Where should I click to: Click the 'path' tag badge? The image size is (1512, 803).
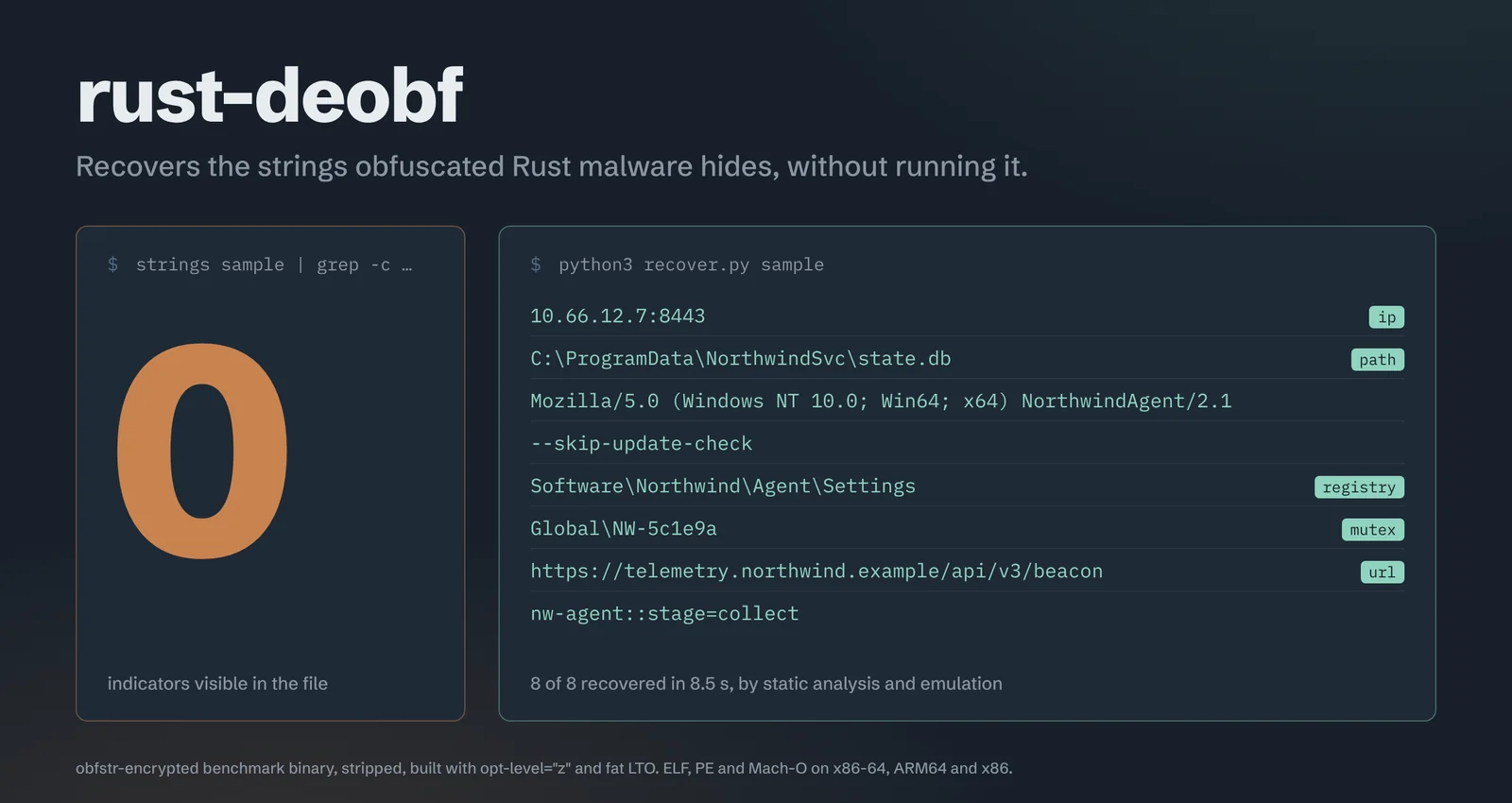point(1378,360)
